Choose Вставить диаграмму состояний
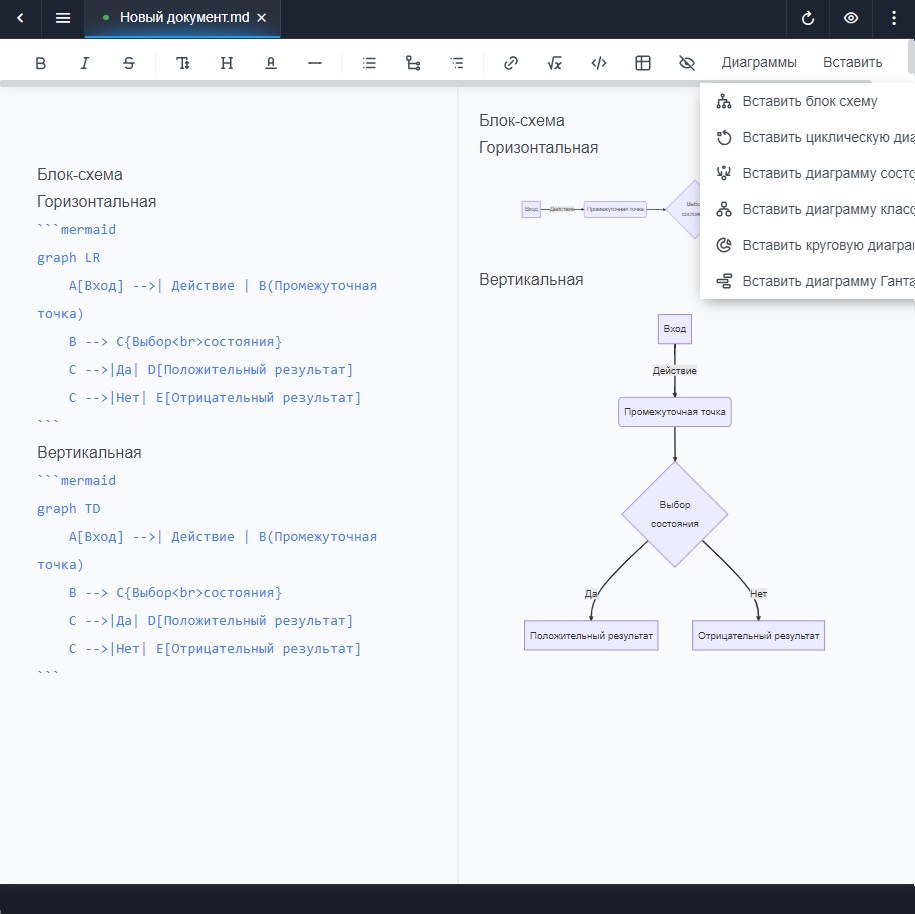Image resolution: width=915 pixels, height=914 pixels. 808,173
